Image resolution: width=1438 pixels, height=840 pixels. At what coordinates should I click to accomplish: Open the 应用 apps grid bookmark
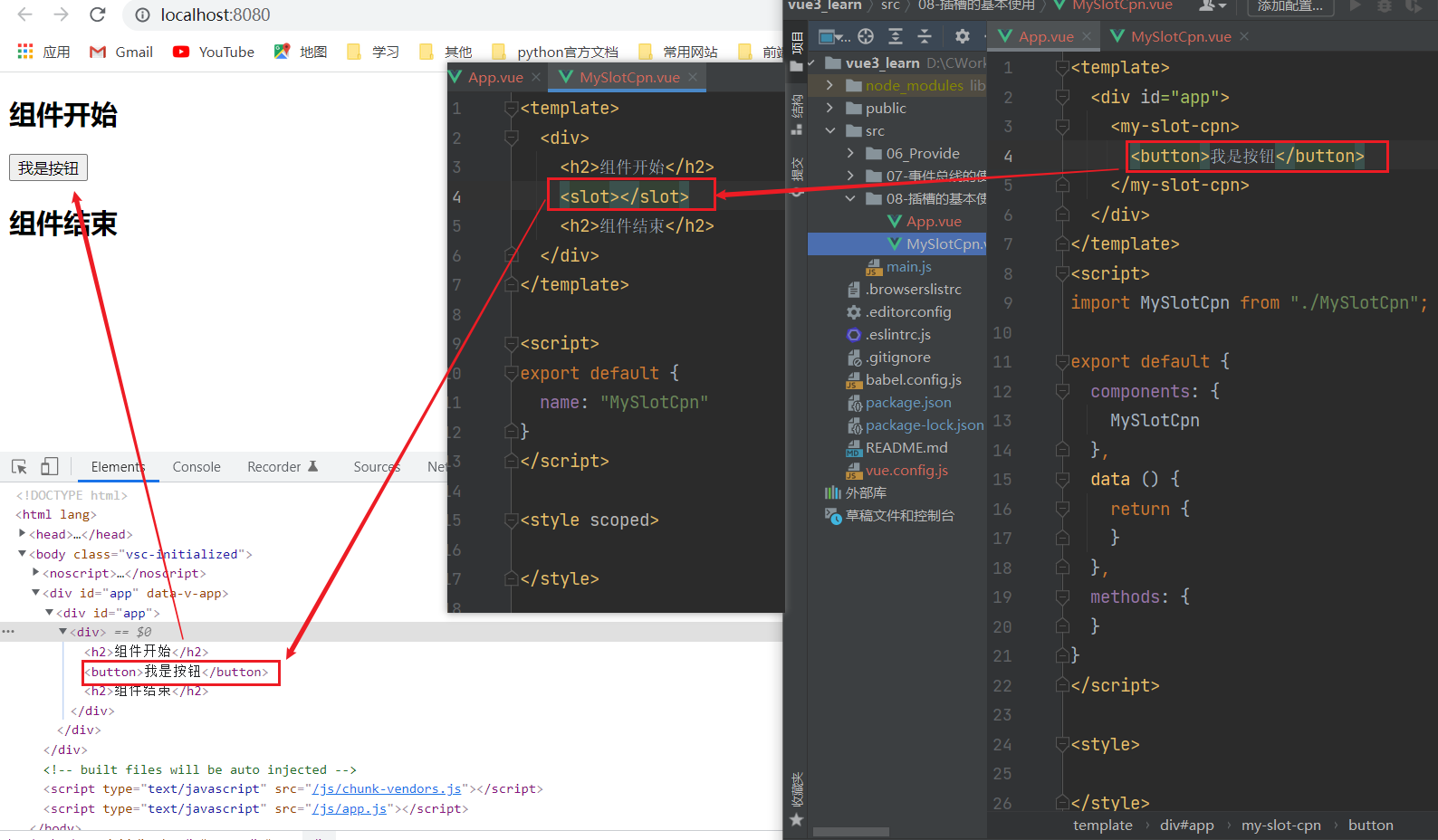pos(43,52)
